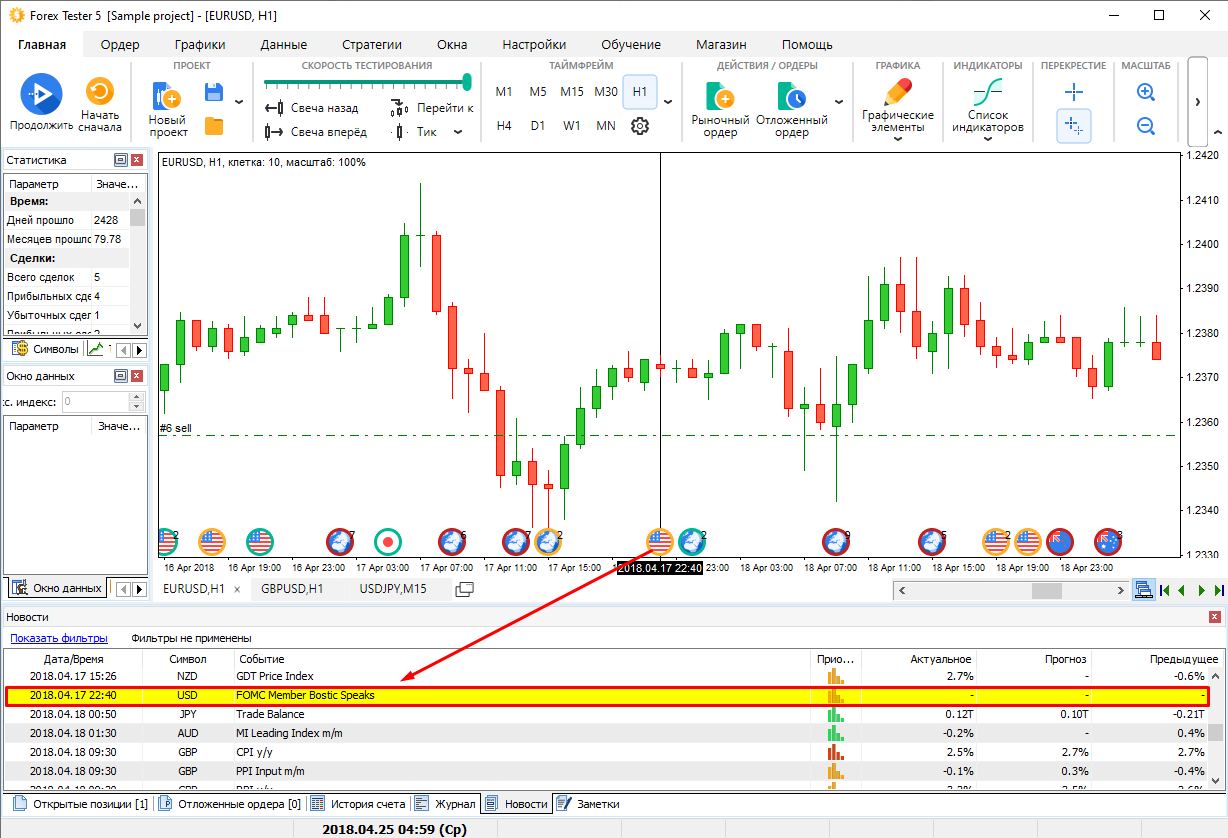Toggle the selected crosshair mode button

1074,126
